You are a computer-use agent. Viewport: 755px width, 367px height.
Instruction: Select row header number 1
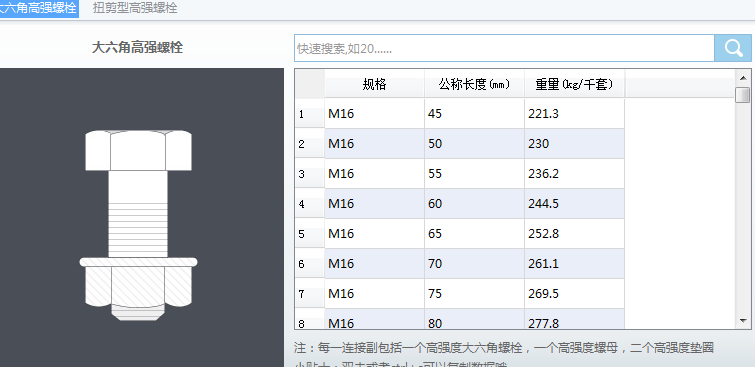click(x=310, y=114)
